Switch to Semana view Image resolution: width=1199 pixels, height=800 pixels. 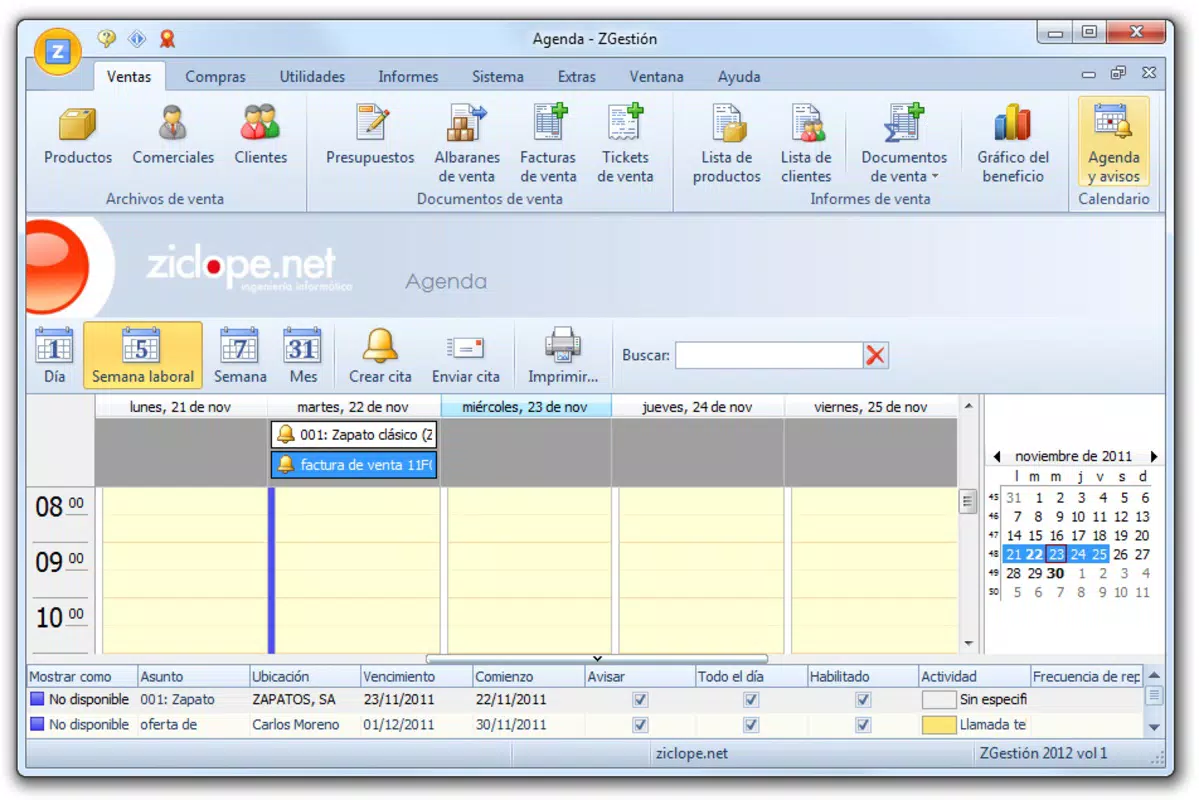[240, 355]
